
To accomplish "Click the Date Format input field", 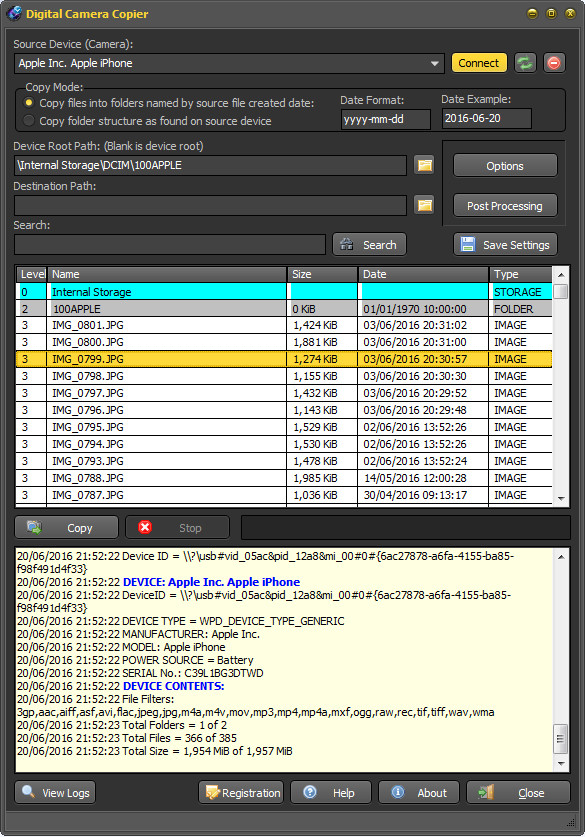I will (385, 119).
